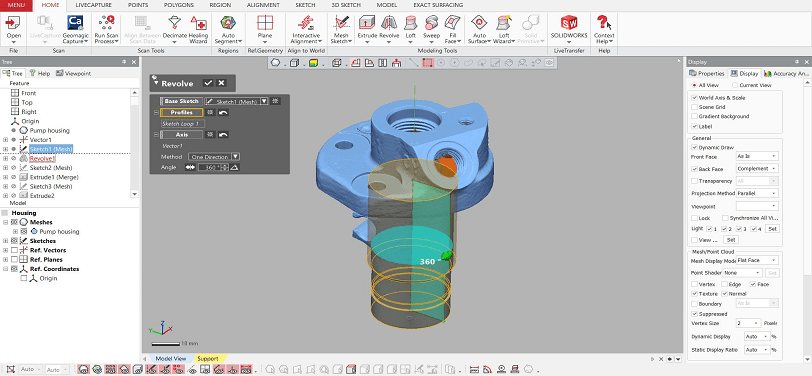This screenshot has width=812, height=376.
Task: Open Geomagic Capture tool
Action: coord(76,28)
